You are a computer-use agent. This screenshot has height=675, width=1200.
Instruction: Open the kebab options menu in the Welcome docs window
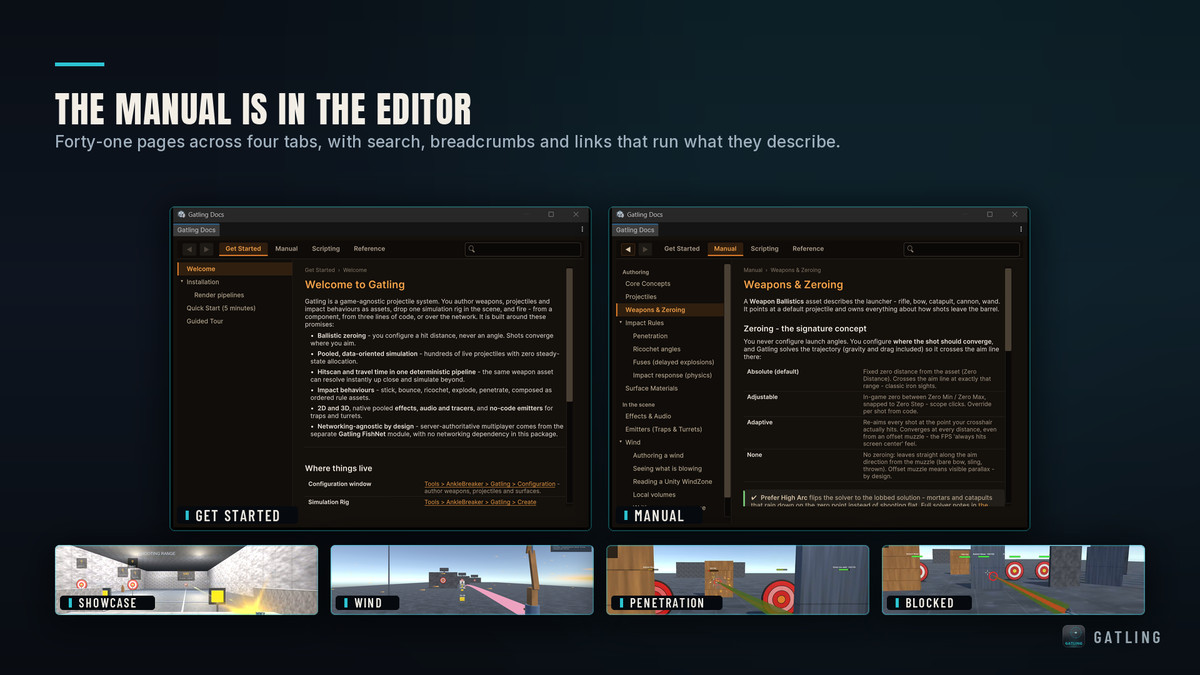(582, 230)
